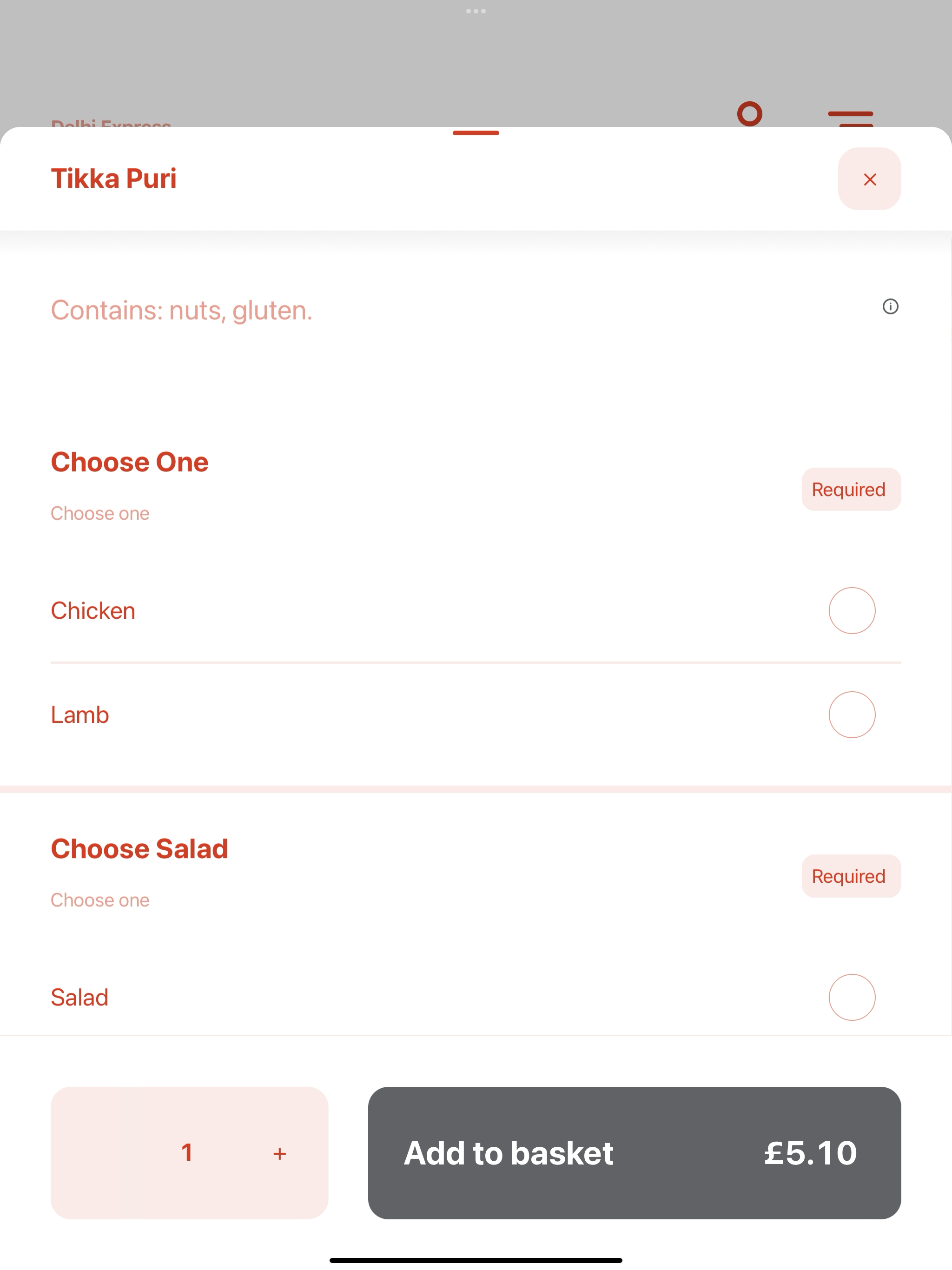Tap the £5.10 price on basket button

810,1153
